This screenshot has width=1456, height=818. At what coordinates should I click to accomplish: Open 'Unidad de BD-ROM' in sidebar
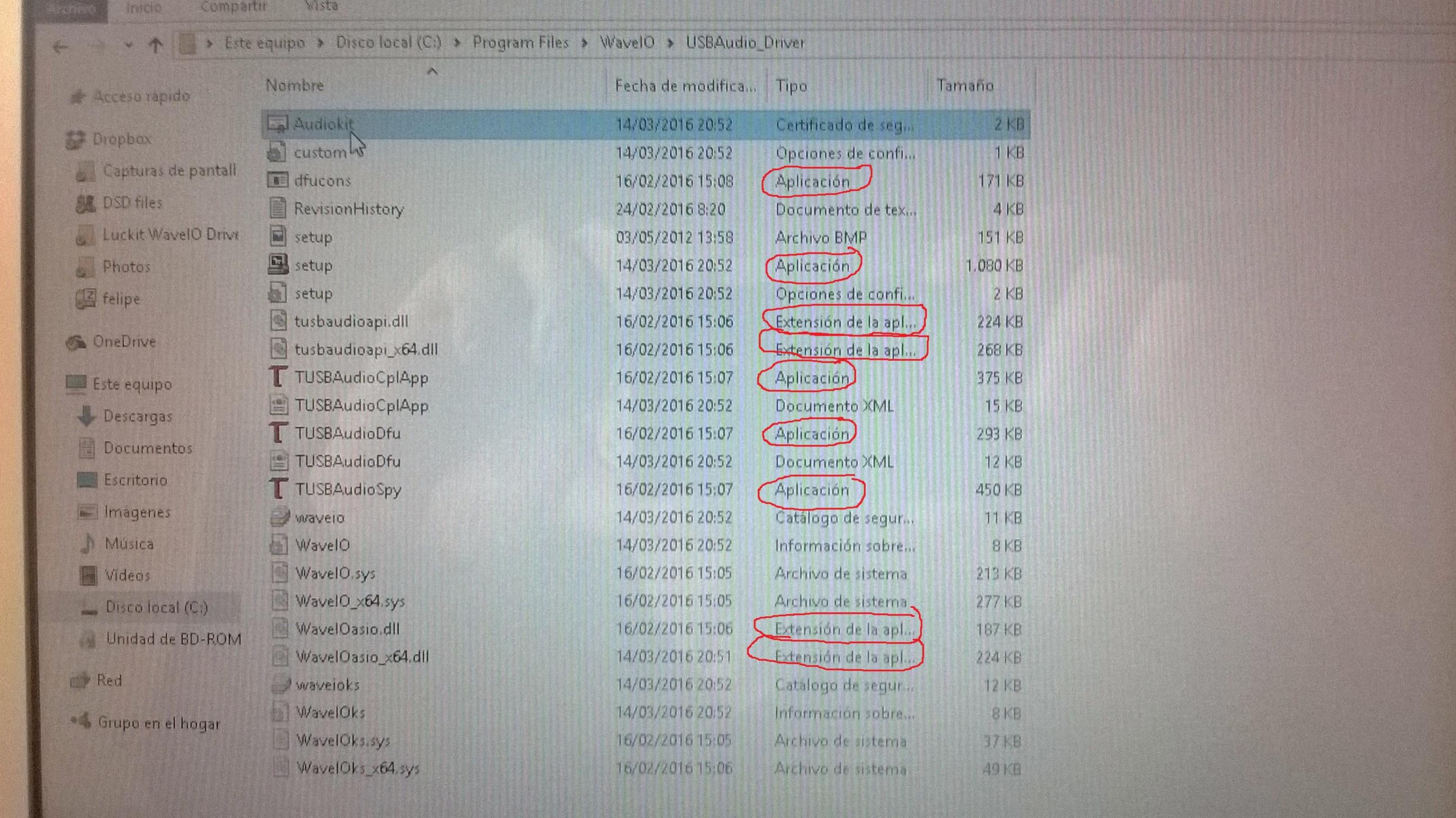pos(174,639)
